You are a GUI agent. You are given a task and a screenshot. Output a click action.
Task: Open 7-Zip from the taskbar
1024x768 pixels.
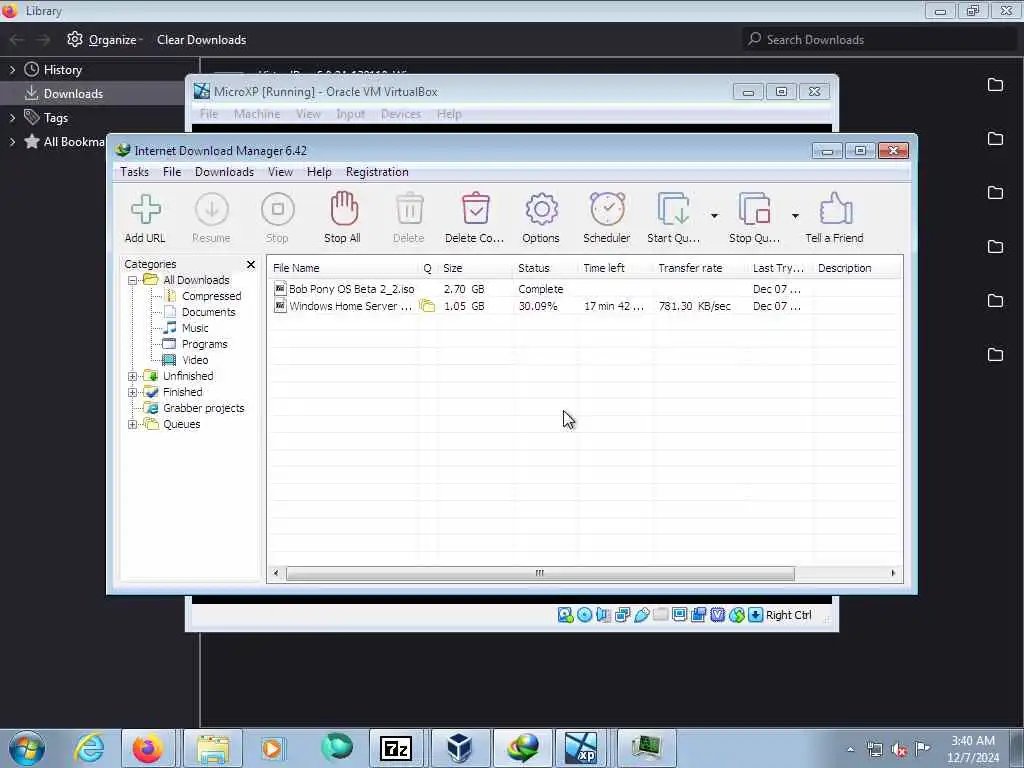click(396, 748)
